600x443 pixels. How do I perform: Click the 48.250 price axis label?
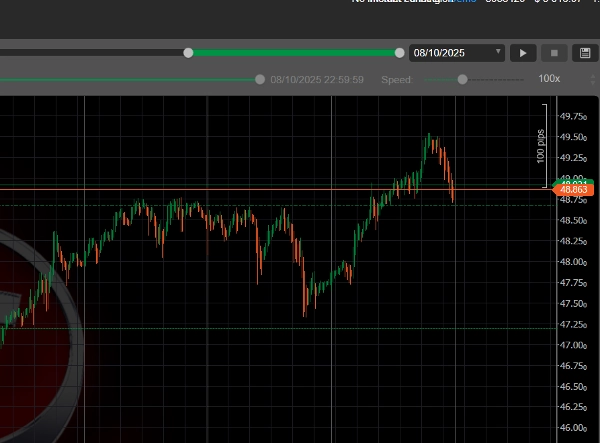pyautogui.click(x=573, y=241)
